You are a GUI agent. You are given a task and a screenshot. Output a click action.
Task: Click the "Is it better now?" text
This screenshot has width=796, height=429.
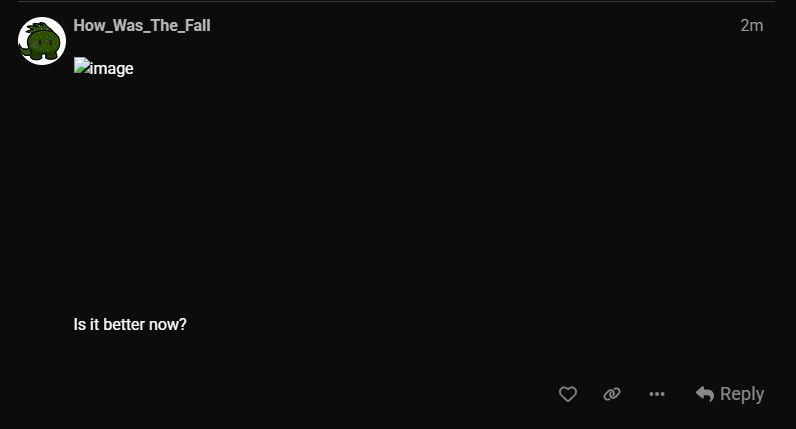(130, 325)
